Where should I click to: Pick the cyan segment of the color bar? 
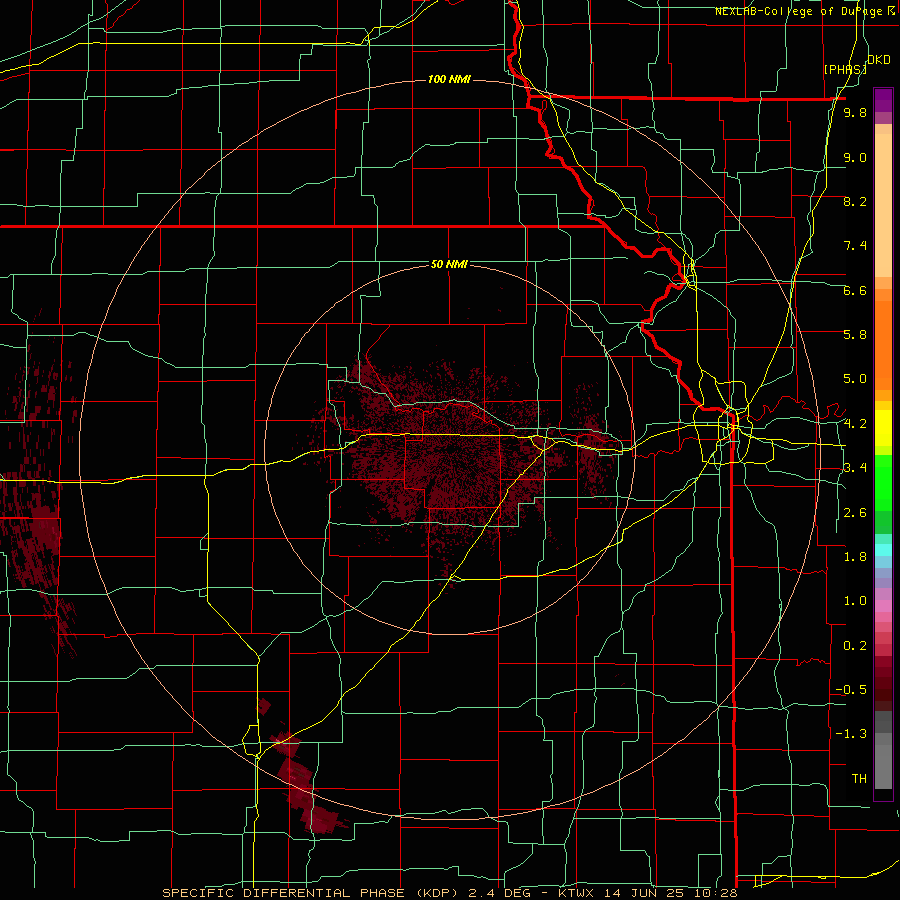(x=883, y=550)
